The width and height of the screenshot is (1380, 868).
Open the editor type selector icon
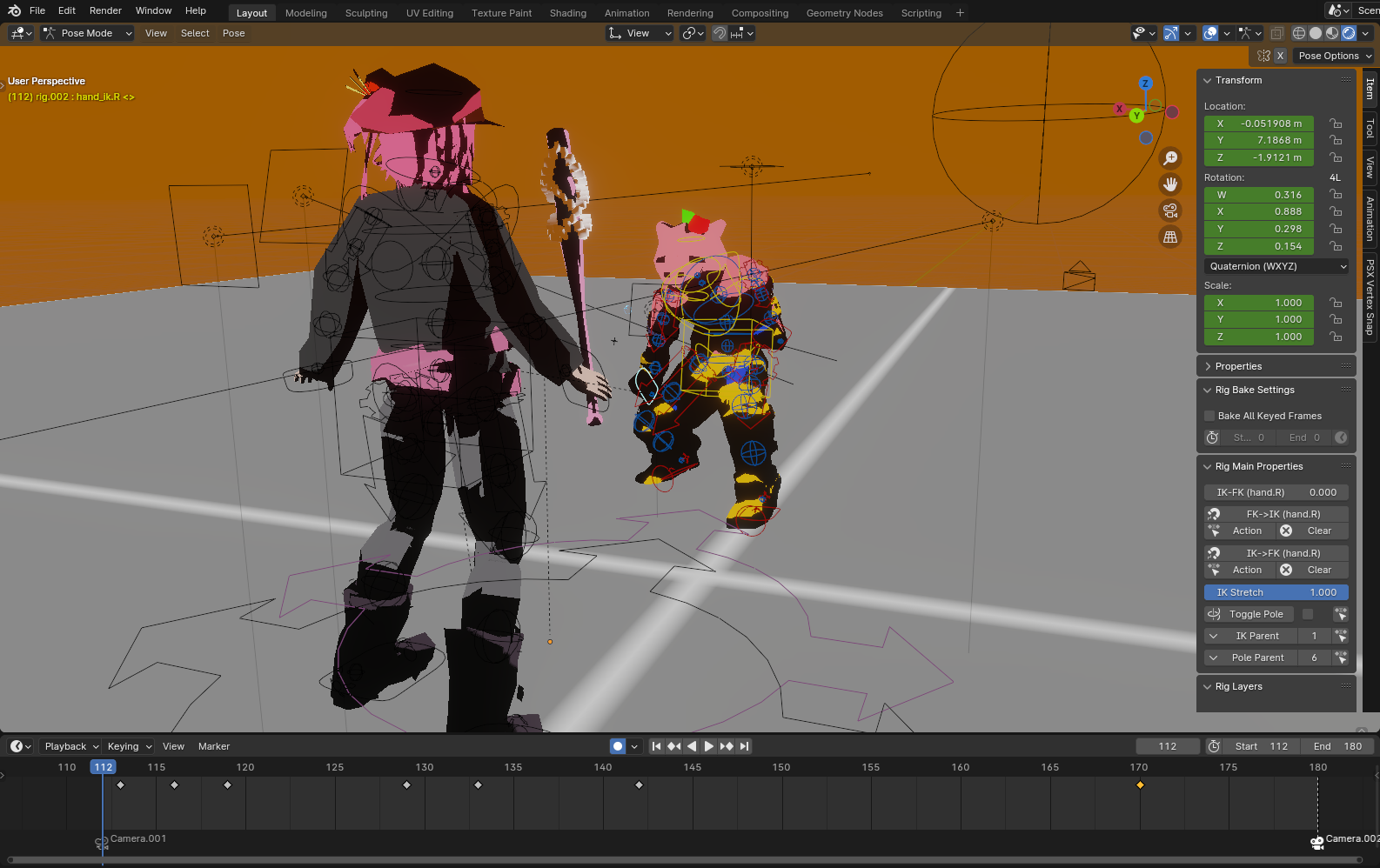(21, 33)
